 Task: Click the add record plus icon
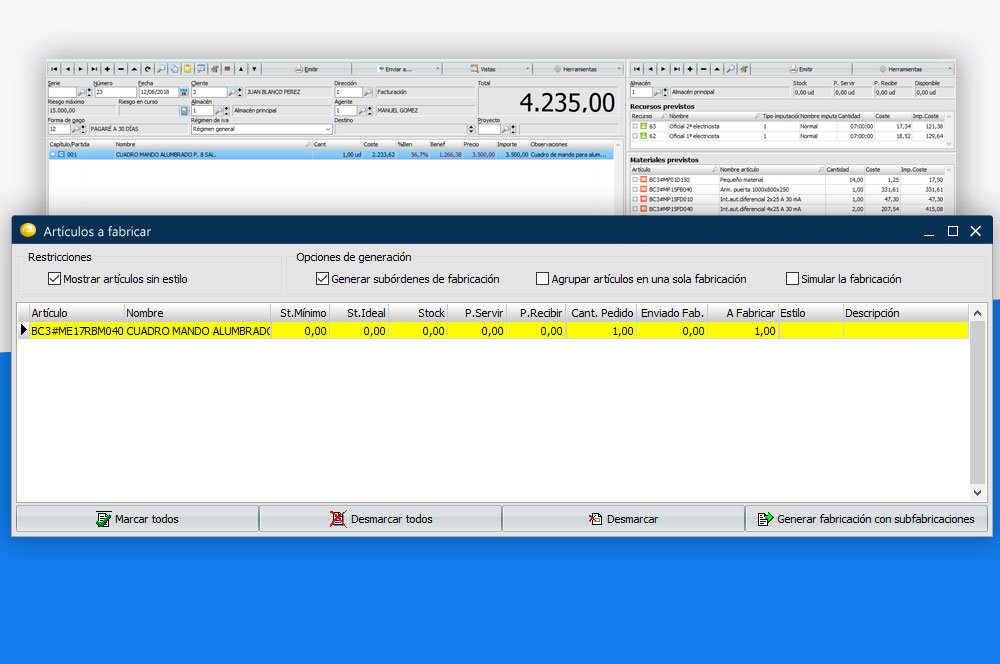107,69
